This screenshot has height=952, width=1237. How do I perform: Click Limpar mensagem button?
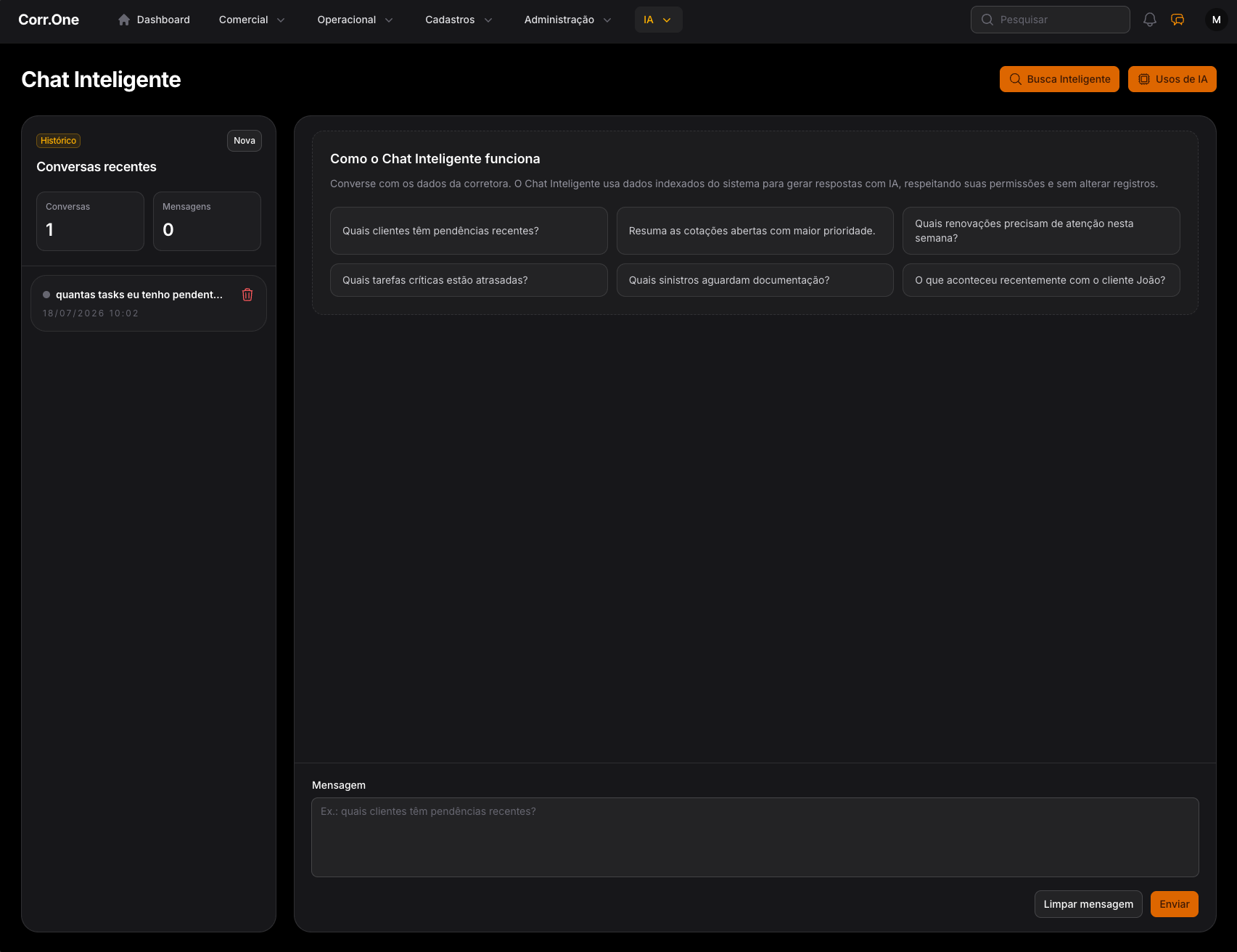1088,904
